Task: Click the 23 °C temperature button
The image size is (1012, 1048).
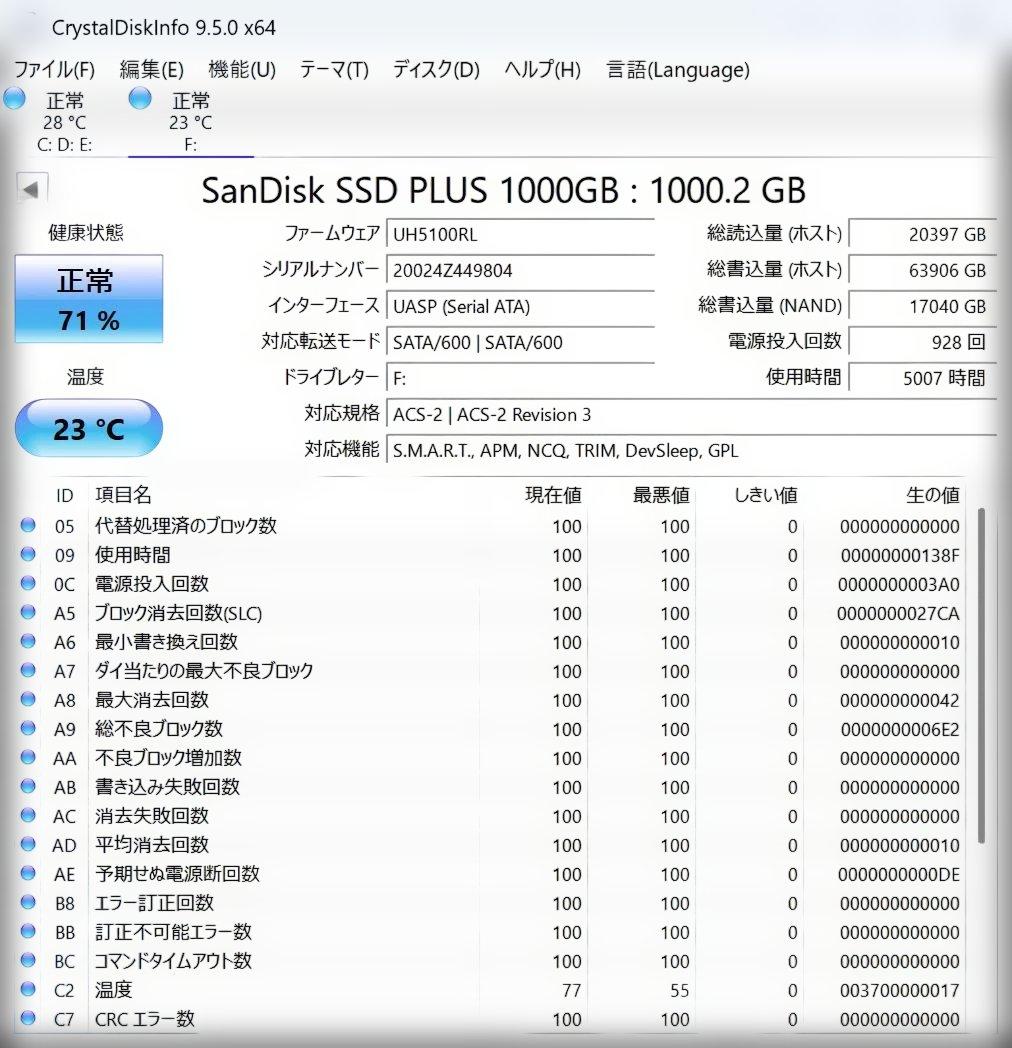Action: point(89,428)
